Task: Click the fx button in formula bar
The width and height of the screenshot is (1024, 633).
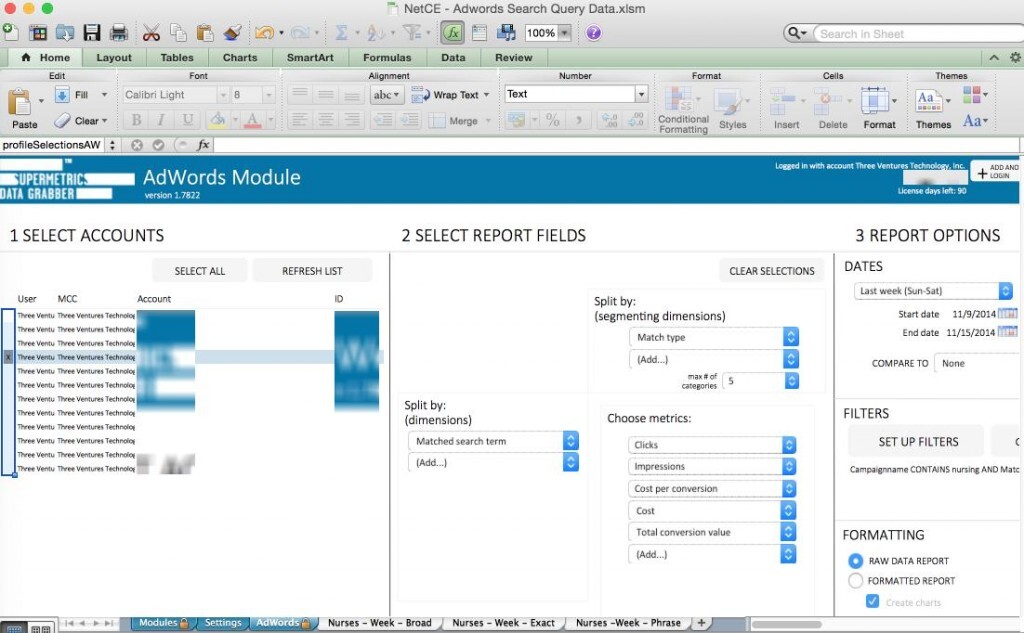Action: [x=203, y=145]
